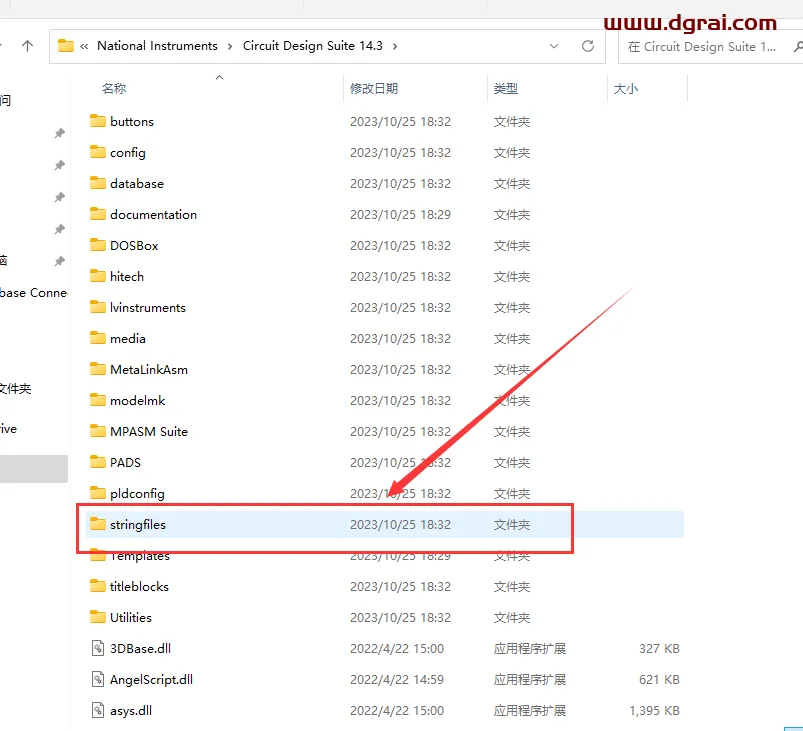Viewport: 803px width, 731px height.
Task: Expand chevron after National Instruments breadcrumb
Action: point(230,47)
